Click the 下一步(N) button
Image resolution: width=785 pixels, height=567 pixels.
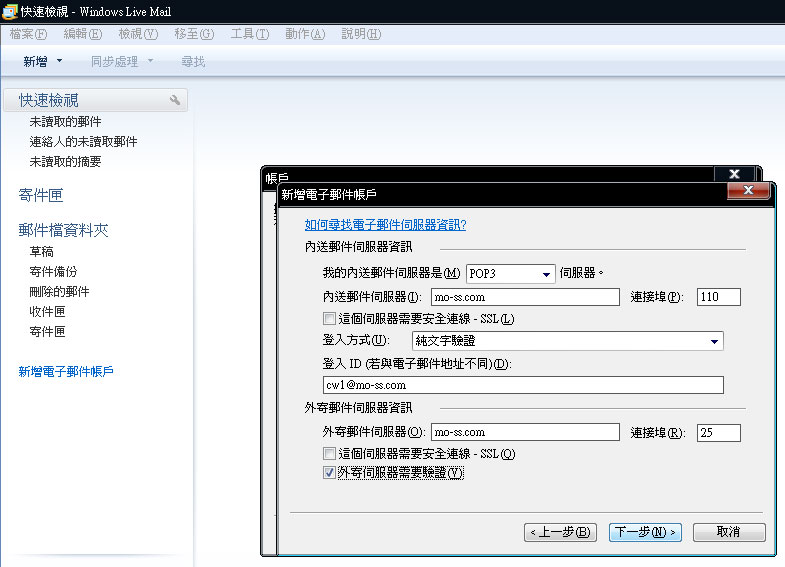(x=645, y=532)
